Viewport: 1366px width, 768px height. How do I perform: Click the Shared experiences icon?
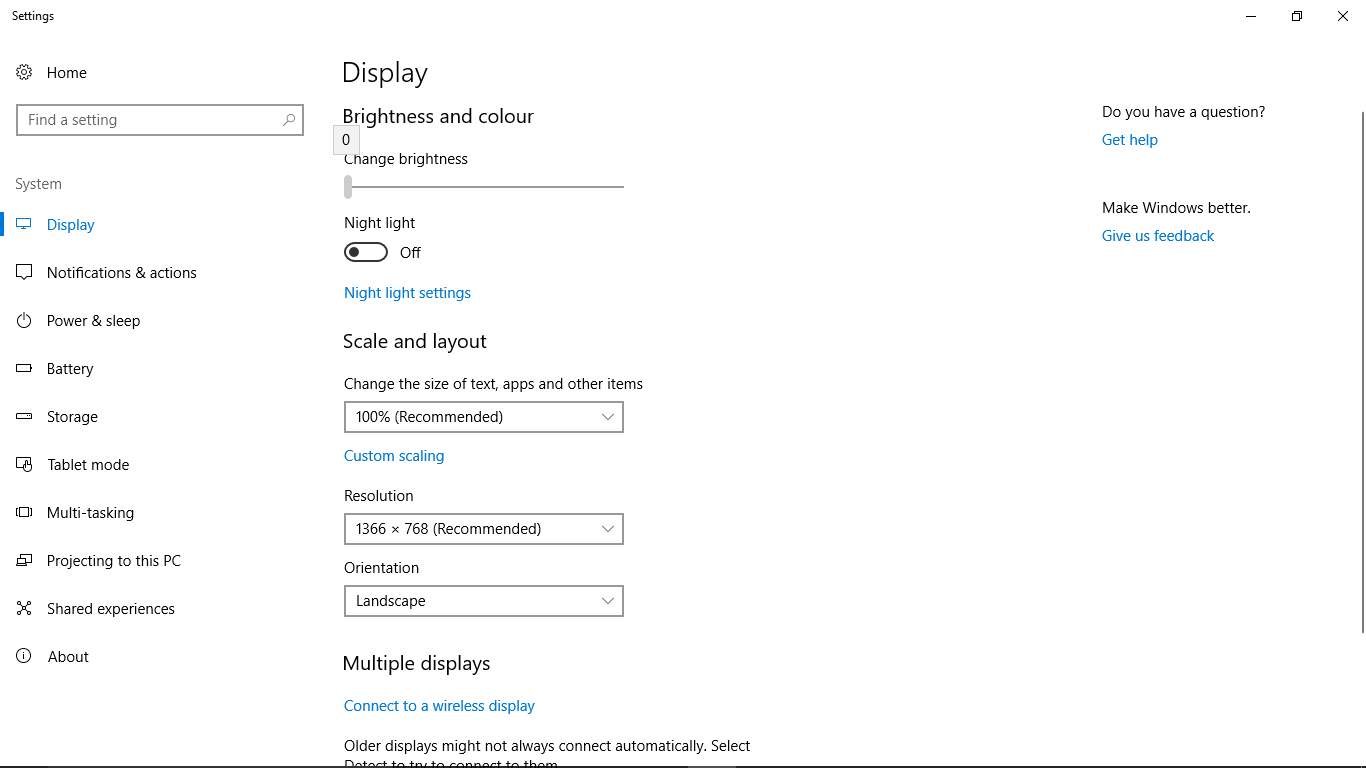coord(24,608)
